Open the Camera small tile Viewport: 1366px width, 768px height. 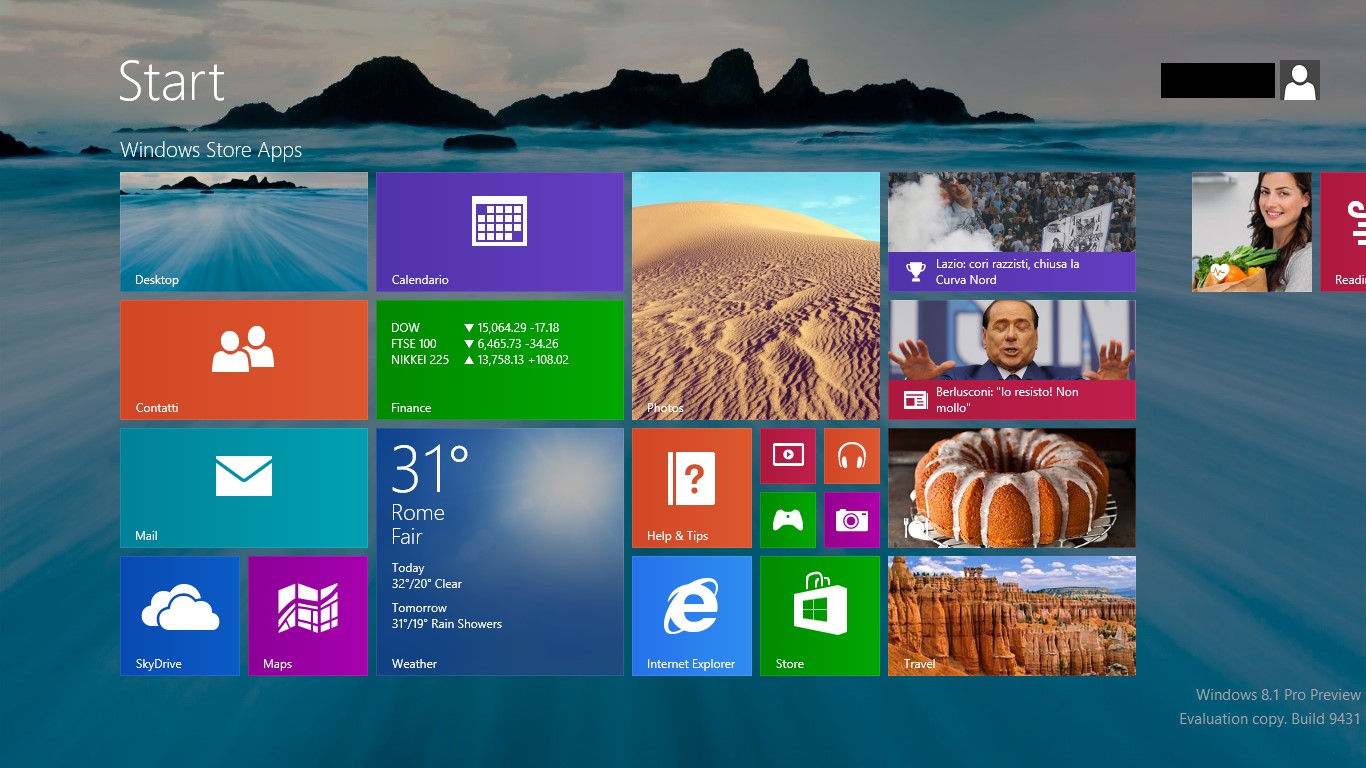point(852,520)
